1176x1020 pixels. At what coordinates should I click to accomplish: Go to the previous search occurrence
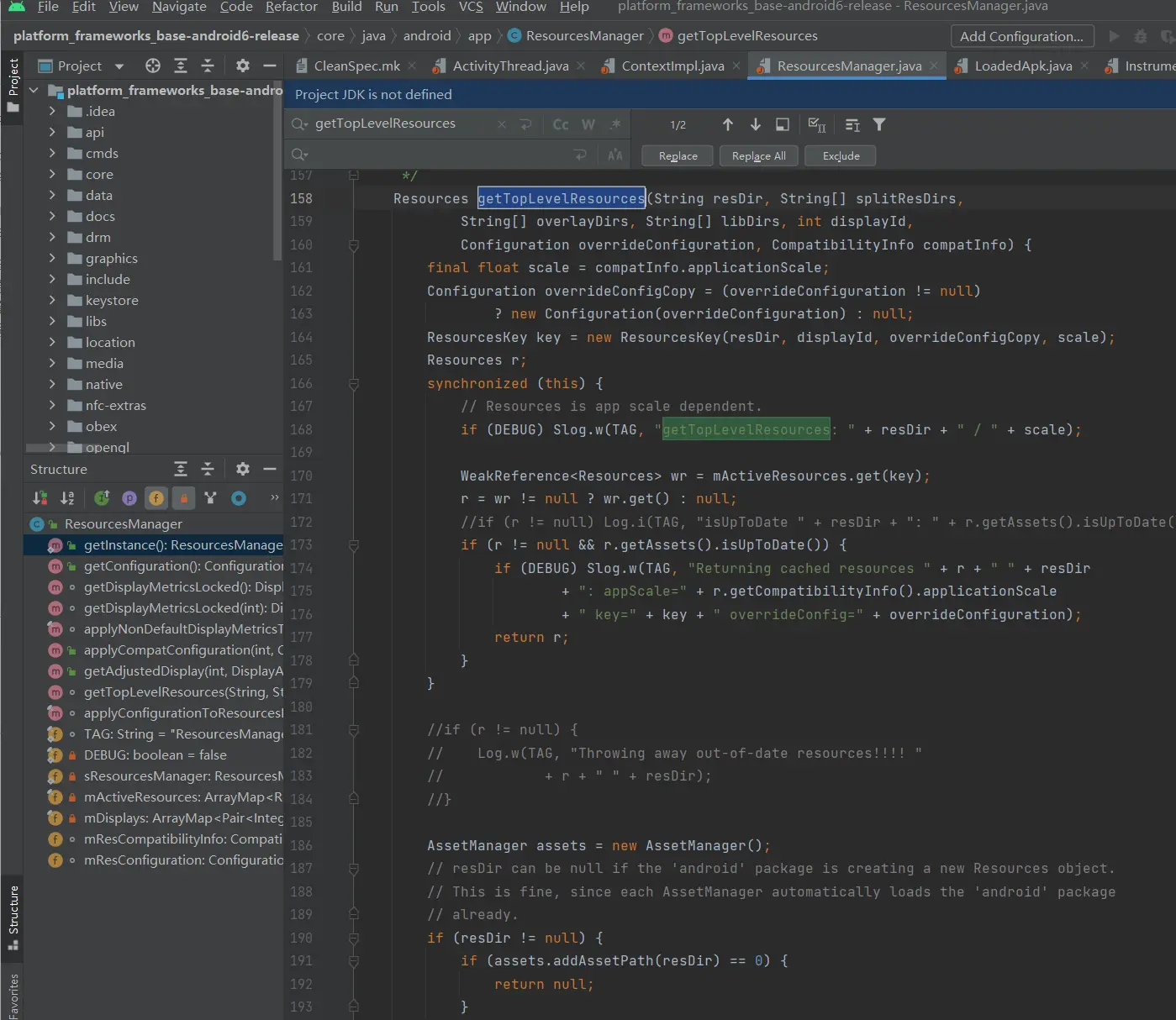click(x=727, y=124)
